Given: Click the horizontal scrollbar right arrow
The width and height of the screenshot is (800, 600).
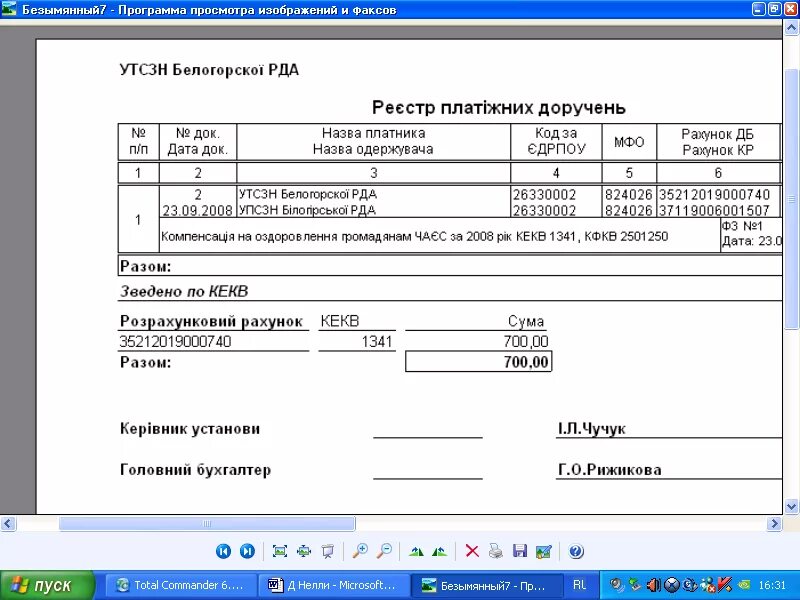Looking at the screenshot, I should (774, 523).
